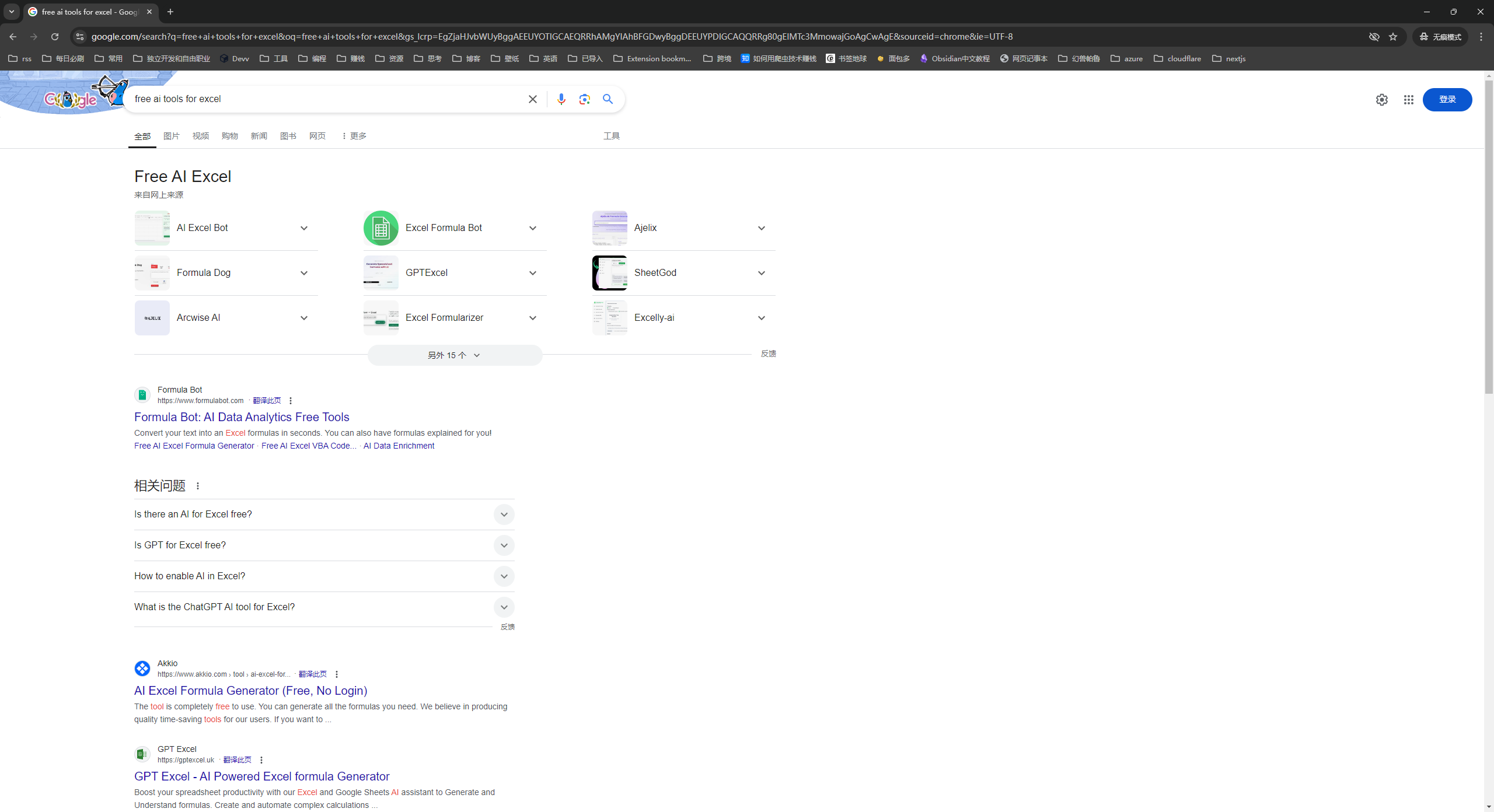Switch to the 视频 videos tab
1494x812 pixels.
201,136
